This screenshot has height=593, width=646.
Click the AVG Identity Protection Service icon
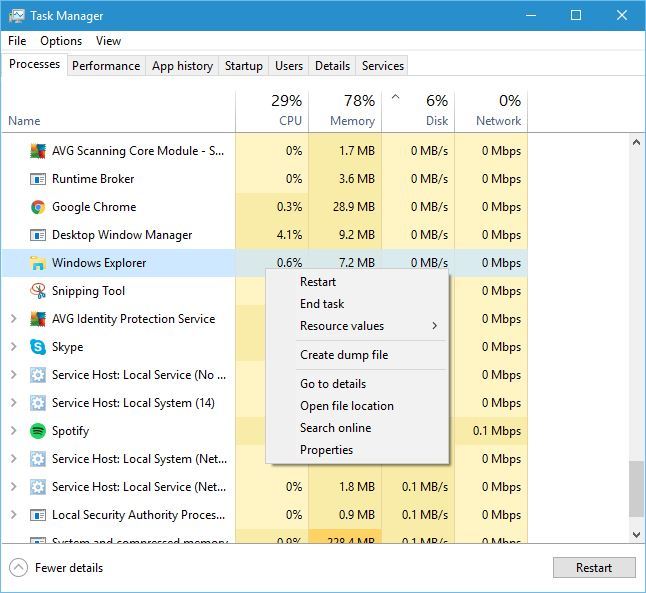click(x=38, y=319)
